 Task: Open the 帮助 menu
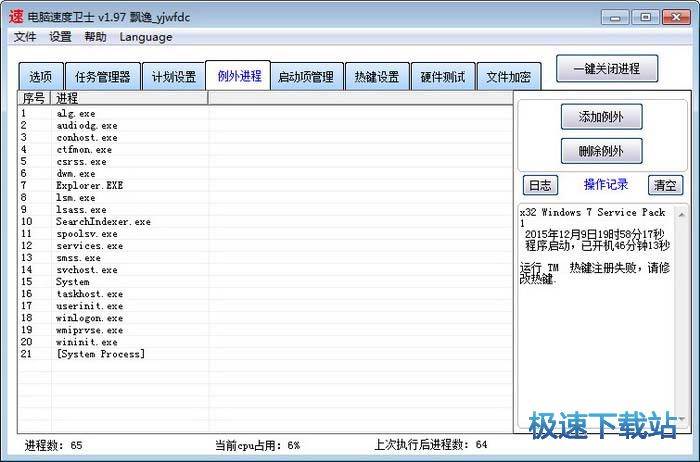tap(95, 37)
